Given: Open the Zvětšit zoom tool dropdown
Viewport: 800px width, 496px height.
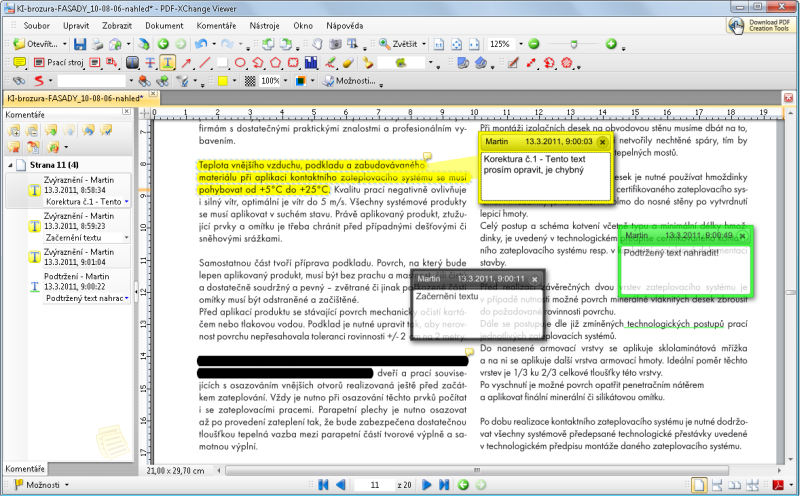Looking at the screenshot, I should tap(423, 44).
